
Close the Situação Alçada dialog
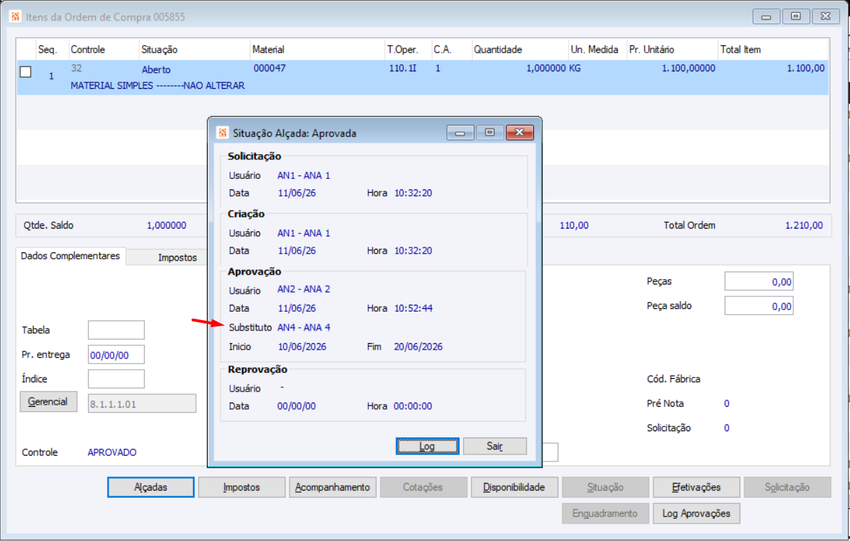(519, 133)
